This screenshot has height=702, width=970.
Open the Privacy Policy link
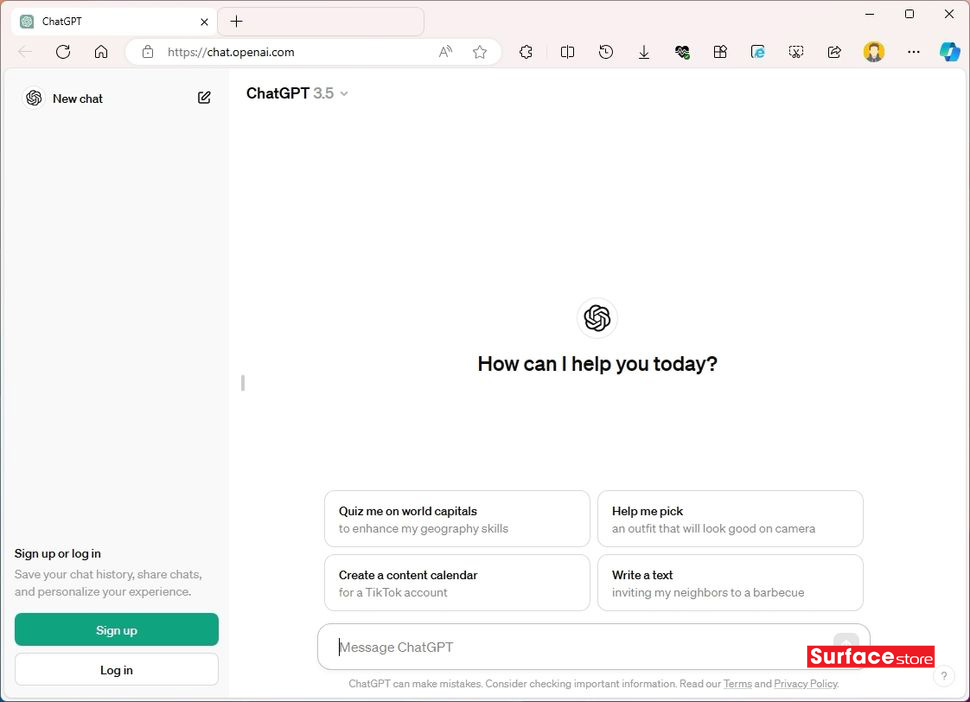point(805,683)
